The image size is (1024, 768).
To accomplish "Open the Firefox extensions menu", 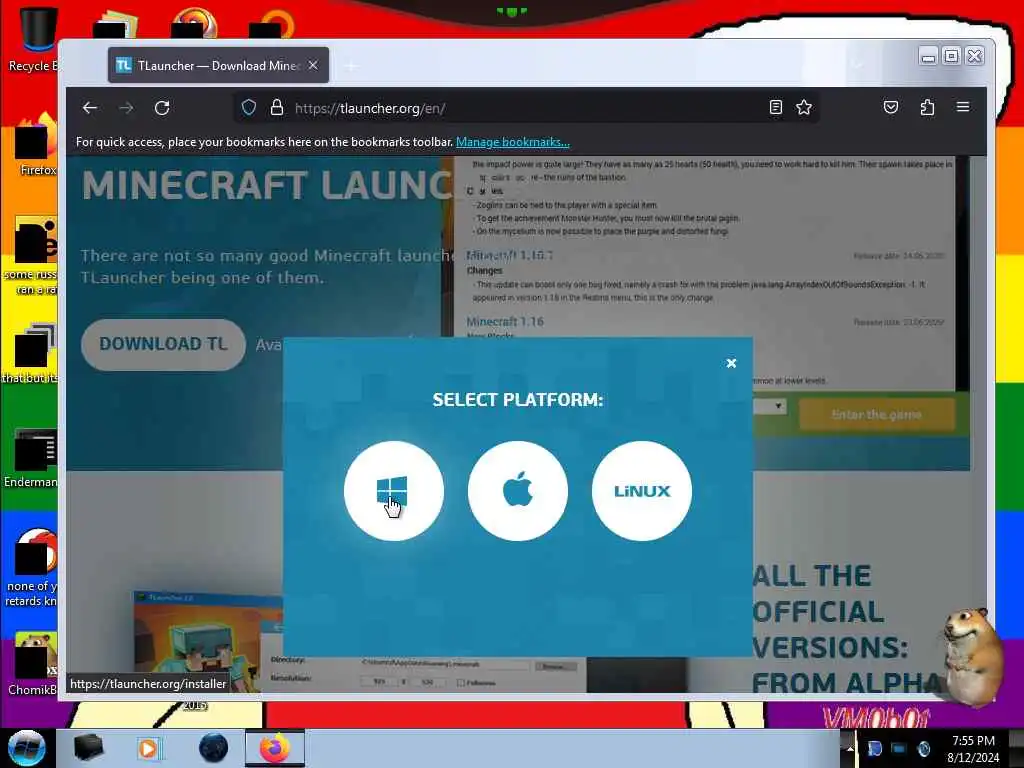I will point(927,107).
